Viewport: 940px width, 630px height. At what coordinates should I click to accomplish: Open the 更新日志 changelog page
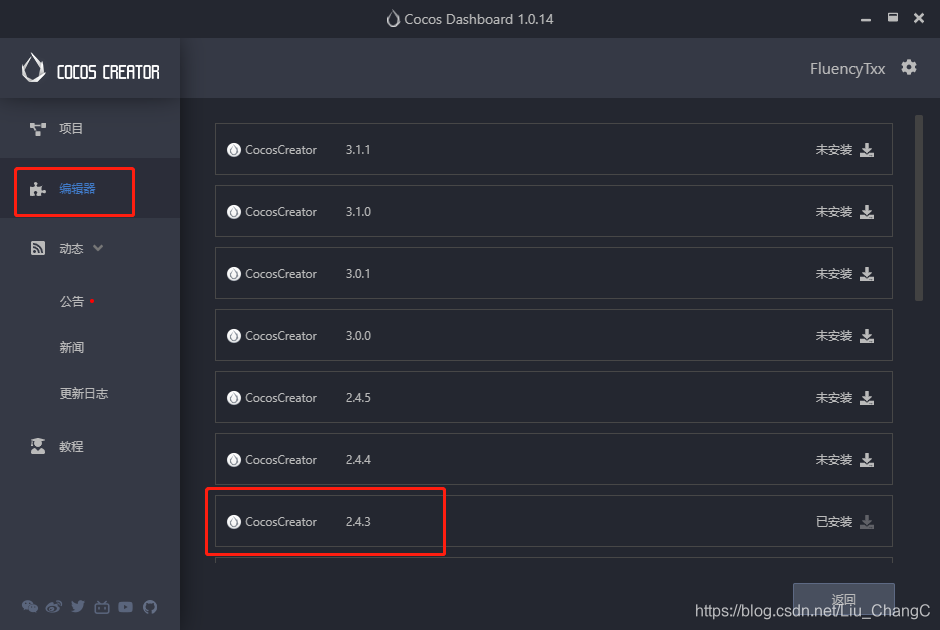tap(84, 394)
